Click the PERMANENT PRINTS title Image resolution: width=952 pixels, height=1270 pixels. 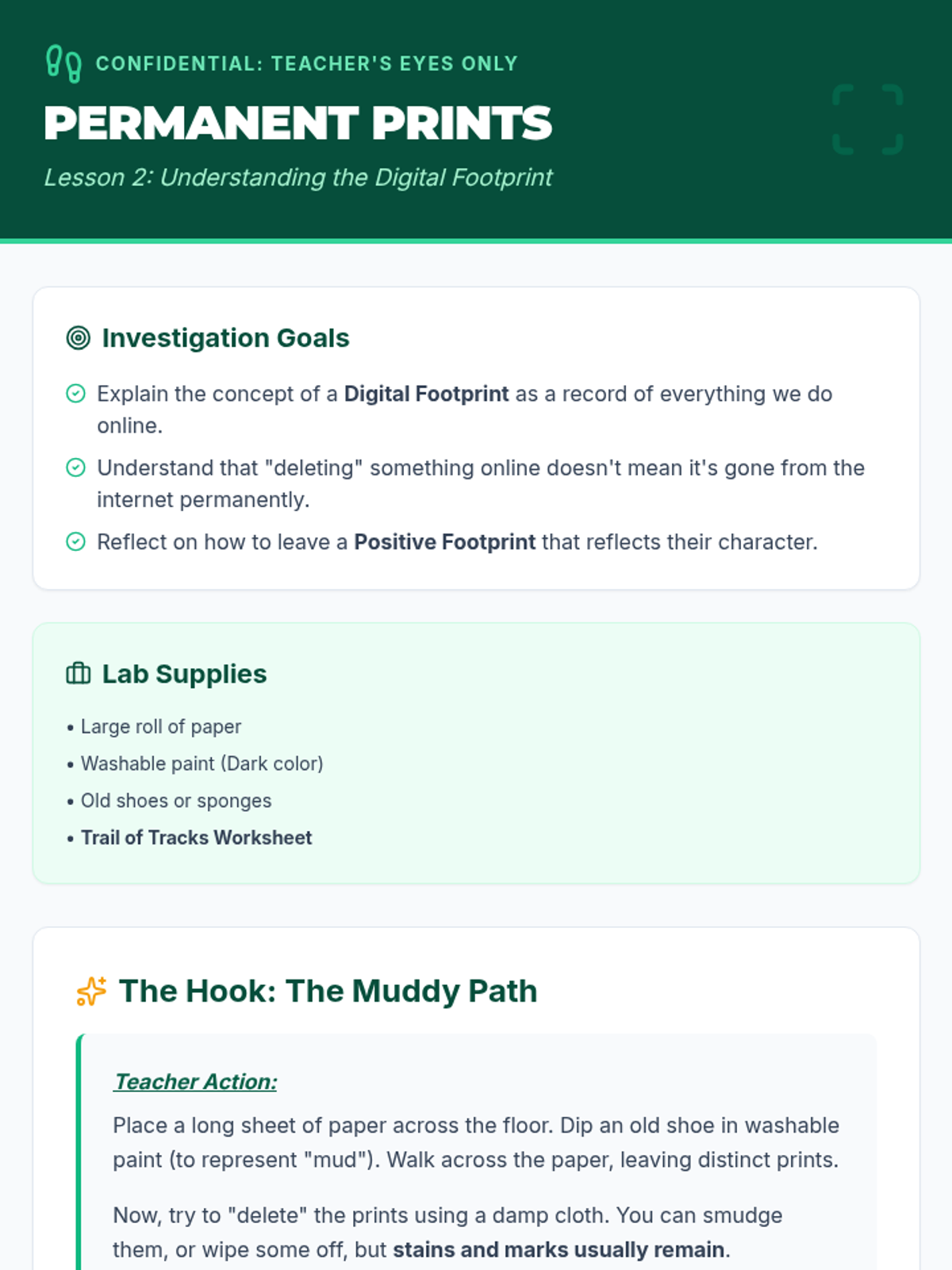(297, 123)
